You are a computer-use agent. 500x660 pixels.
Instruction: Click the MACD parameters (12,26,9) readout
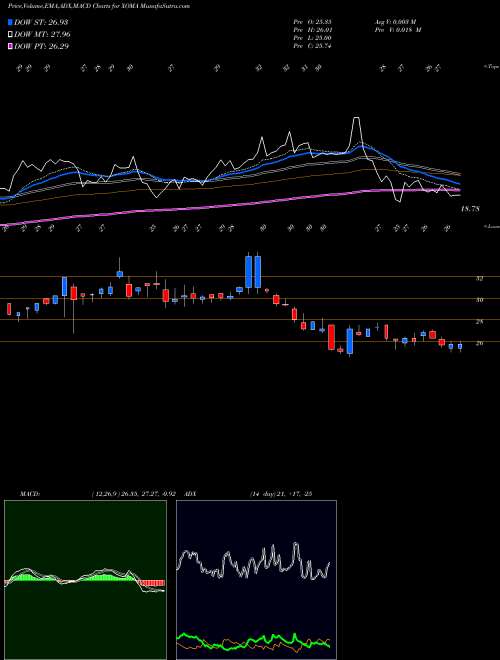pos(133,494)
